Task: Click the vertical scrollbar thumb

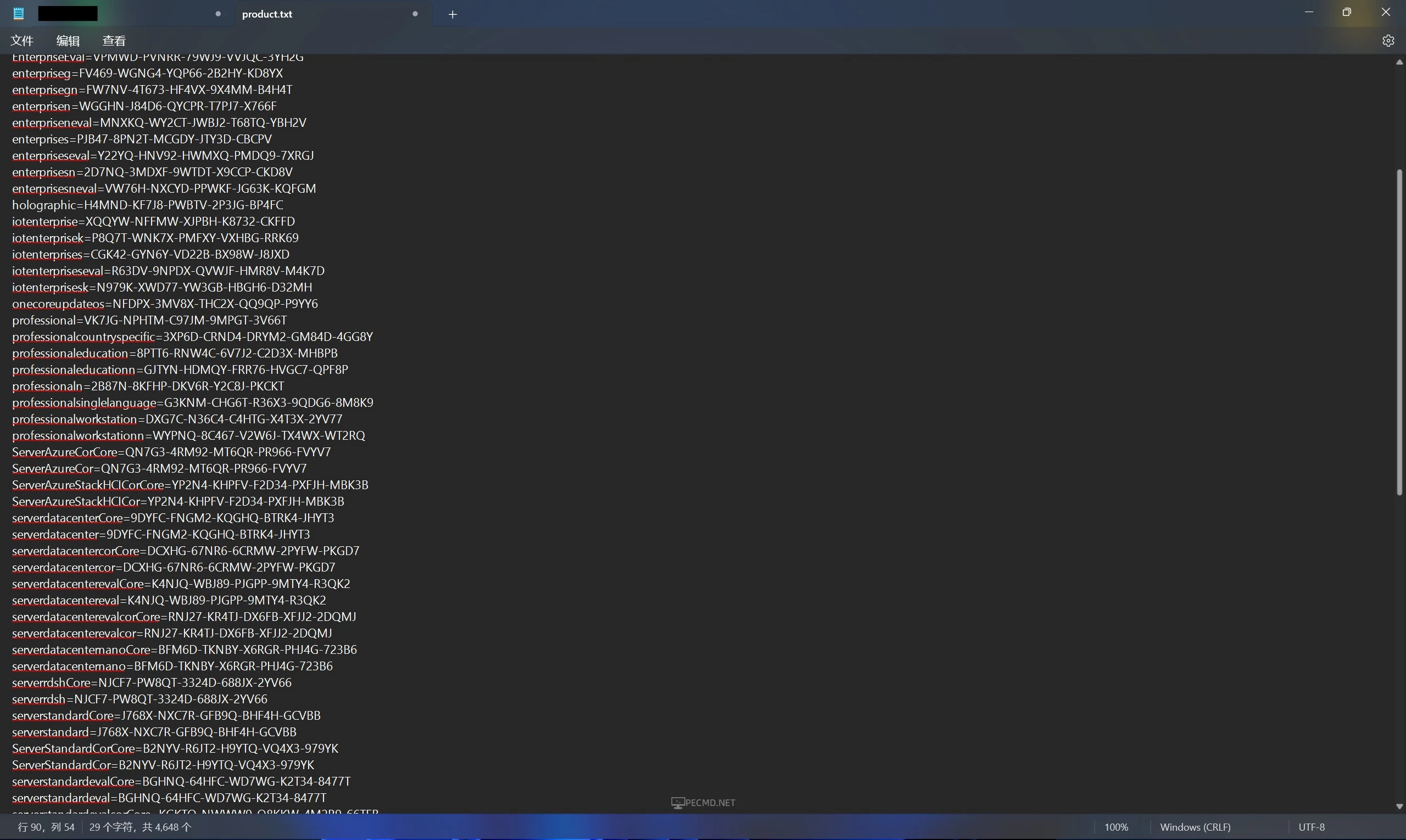Action: coord(1399,332)
